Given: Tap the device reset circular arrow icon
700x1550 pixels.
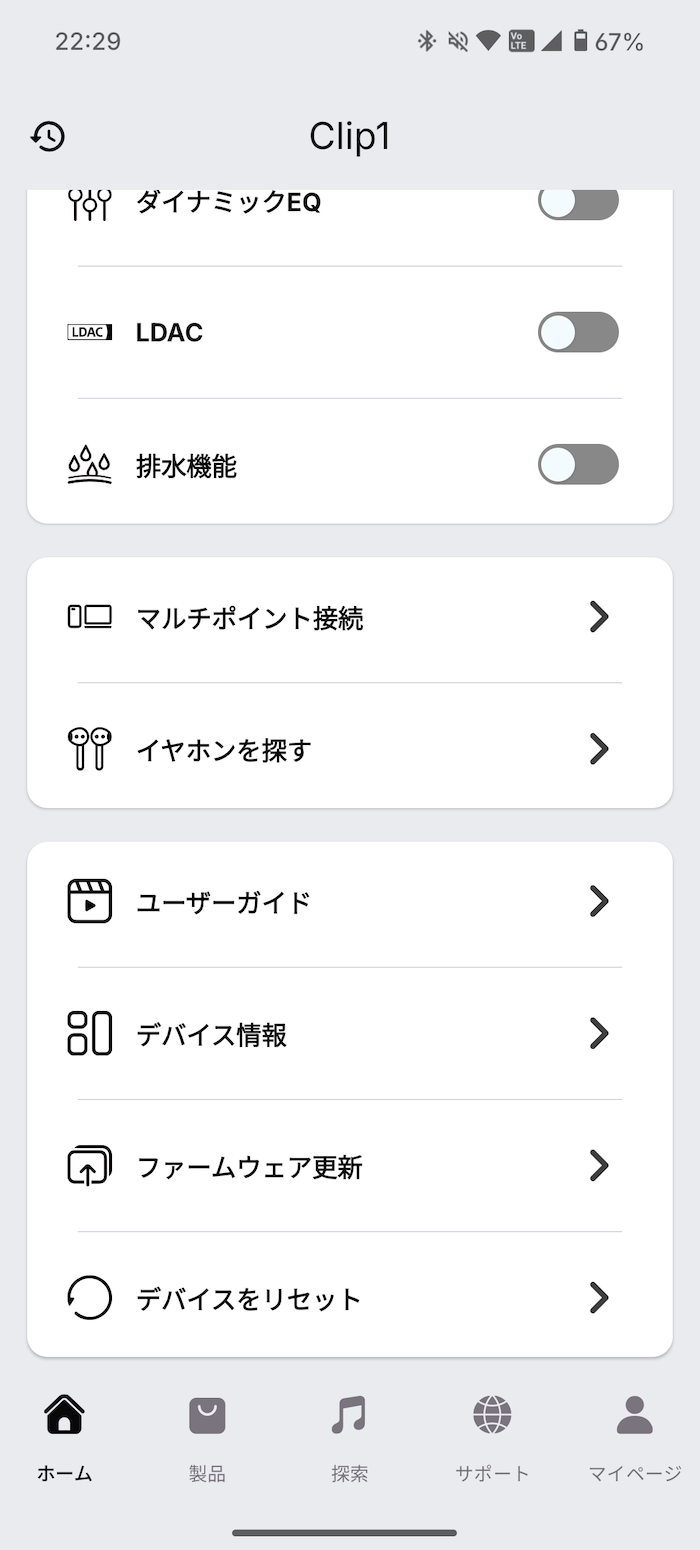Looking at the screenshot, I should (89, 1298).
